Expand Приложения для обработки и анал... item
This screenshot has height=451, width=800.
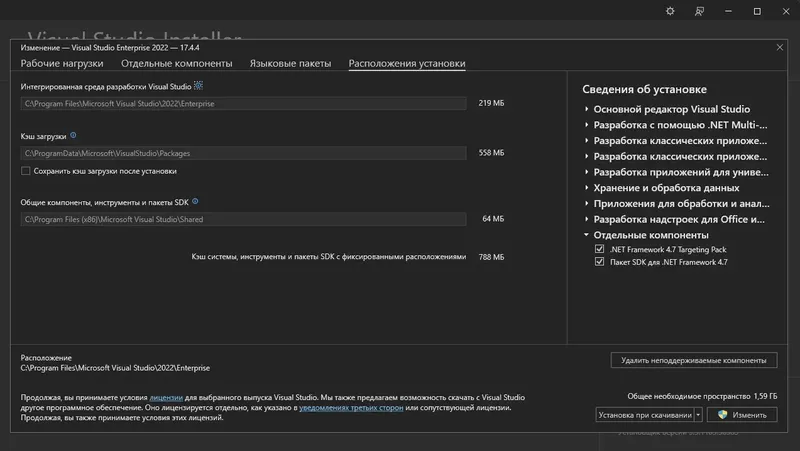pyautogui.click(x=586, y=204)
